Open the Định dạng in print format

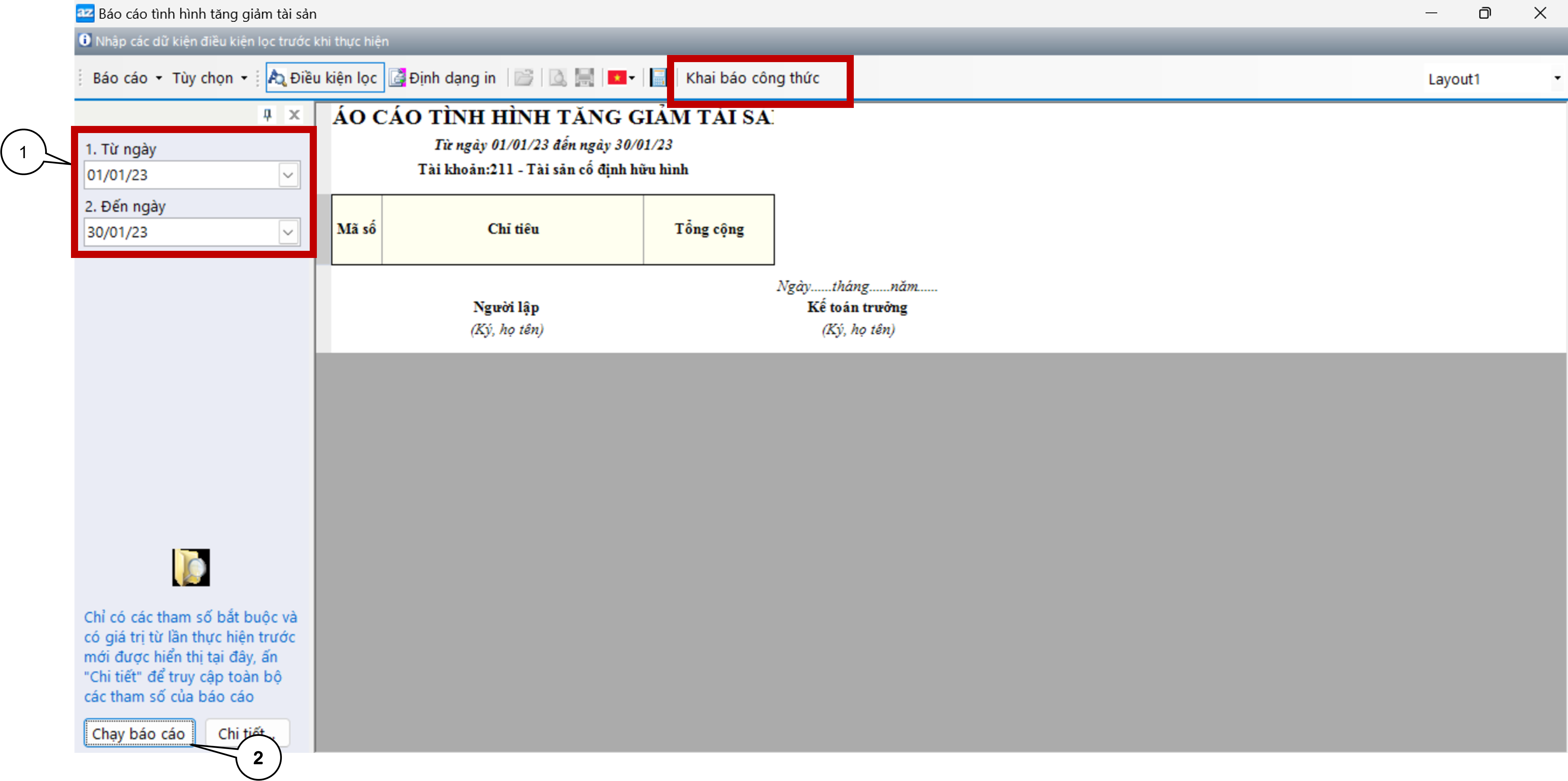444,78
